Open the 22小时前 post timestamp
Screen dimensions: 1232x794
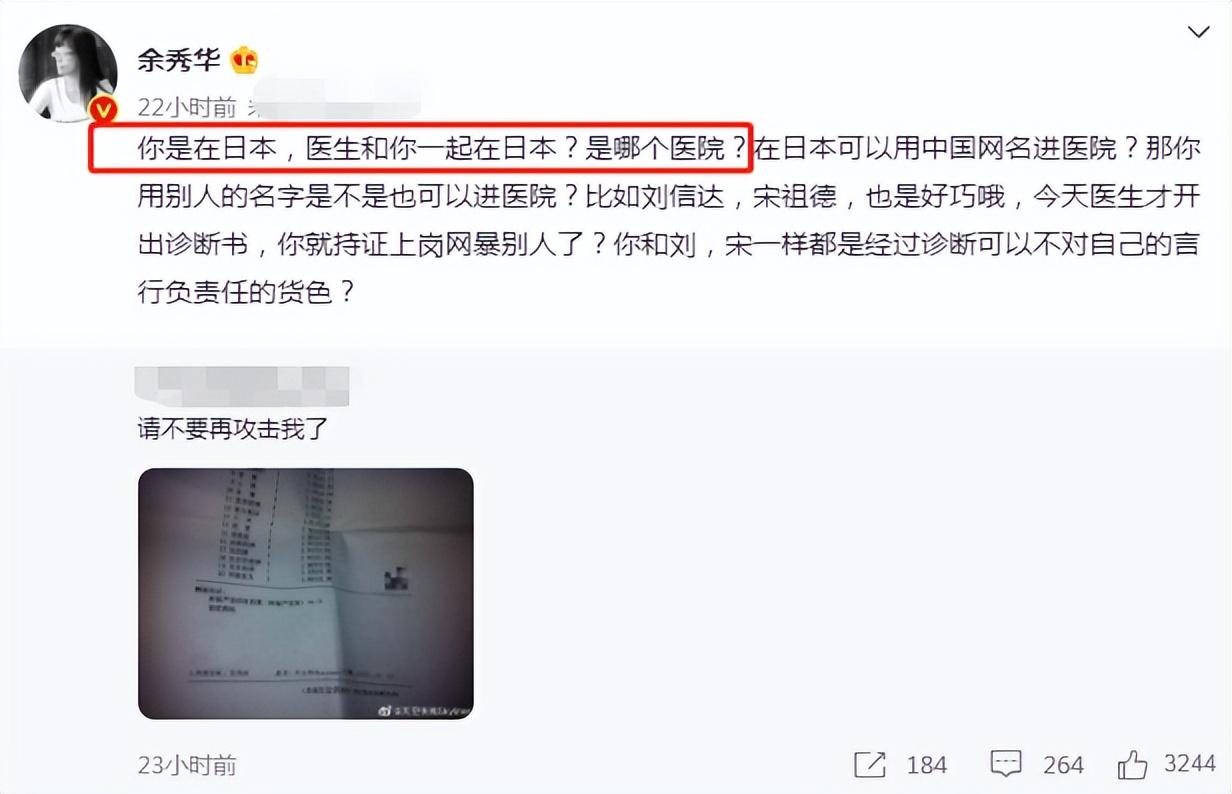pyautogui.click(x=187, y=106)
